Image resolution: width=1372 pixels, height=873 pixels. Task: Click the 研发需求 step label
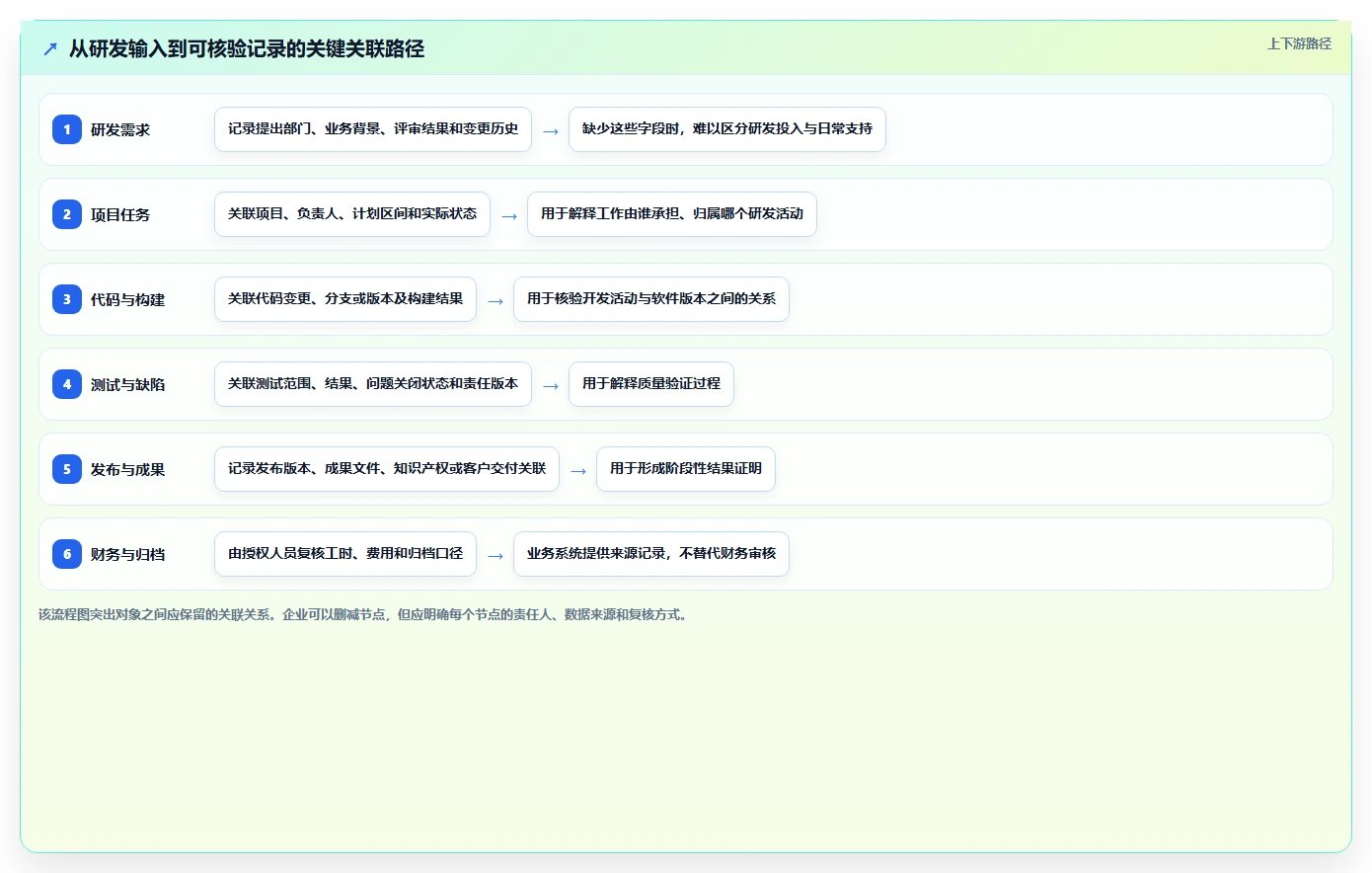[120, 129]
